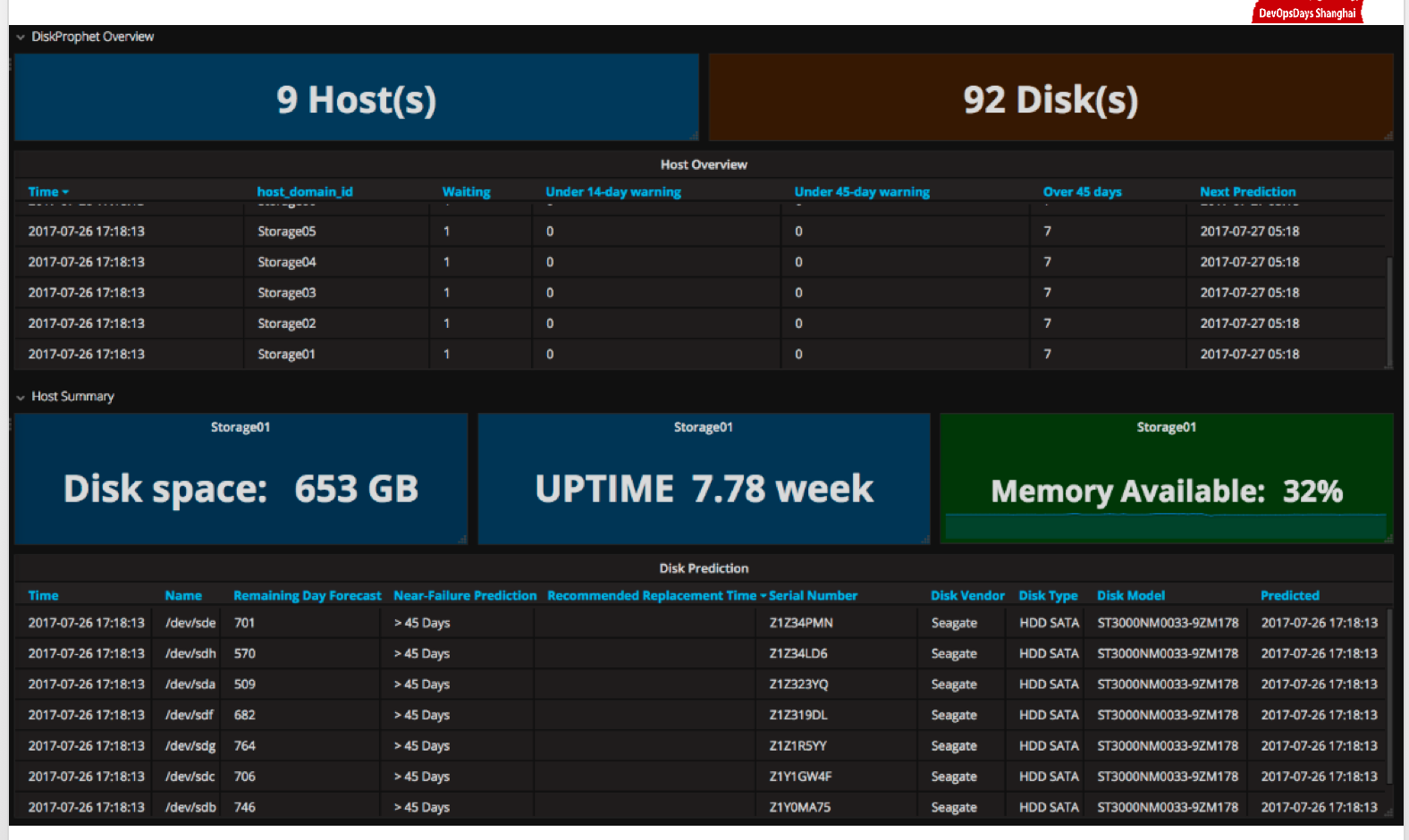Sort Host Overview by Time column

48,191
